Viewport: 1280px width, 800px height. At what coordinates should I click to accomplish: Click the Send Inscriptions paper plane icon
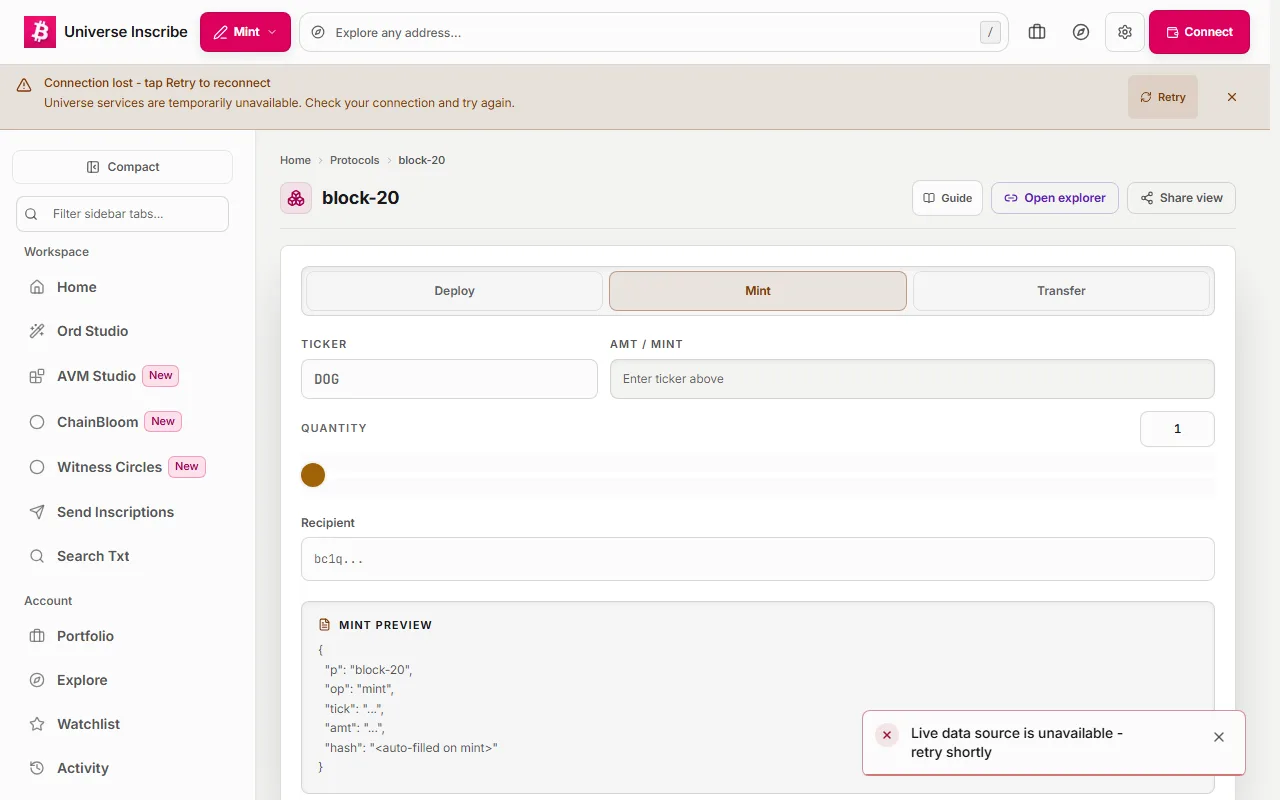tap(37, 512)
